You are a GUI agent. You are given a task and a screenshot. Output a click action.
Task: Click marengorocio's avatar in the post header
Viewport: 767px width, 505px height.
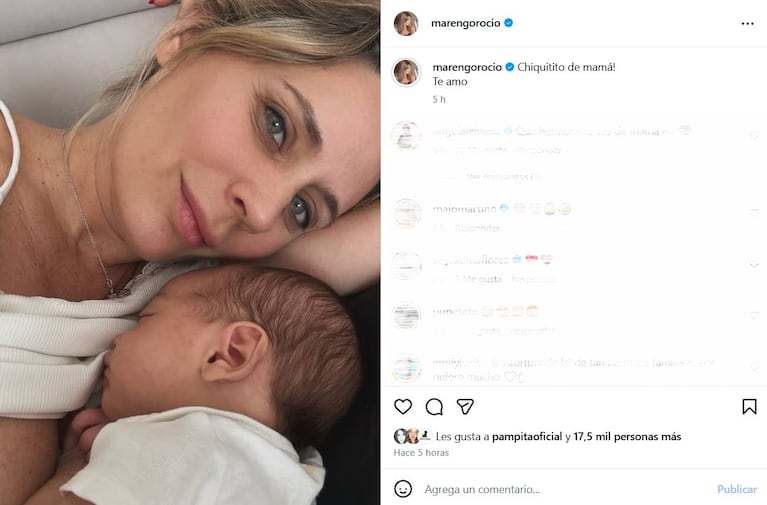(x=406, y=23)
